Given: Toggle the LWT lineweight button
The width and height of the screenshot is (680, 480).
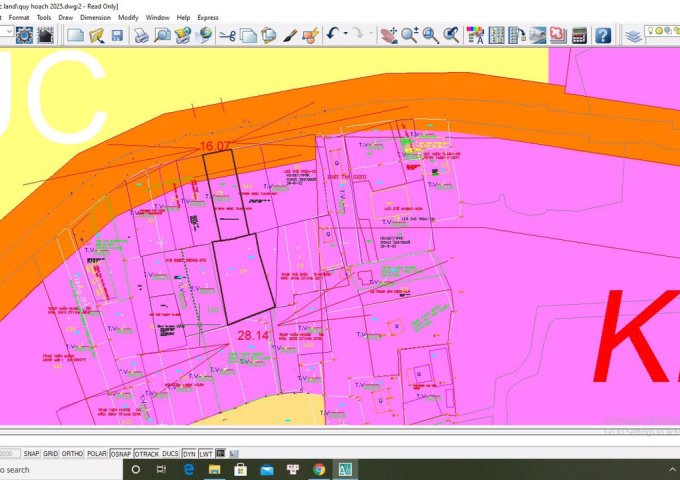Looking at the screenshot, I should point(205,454).
